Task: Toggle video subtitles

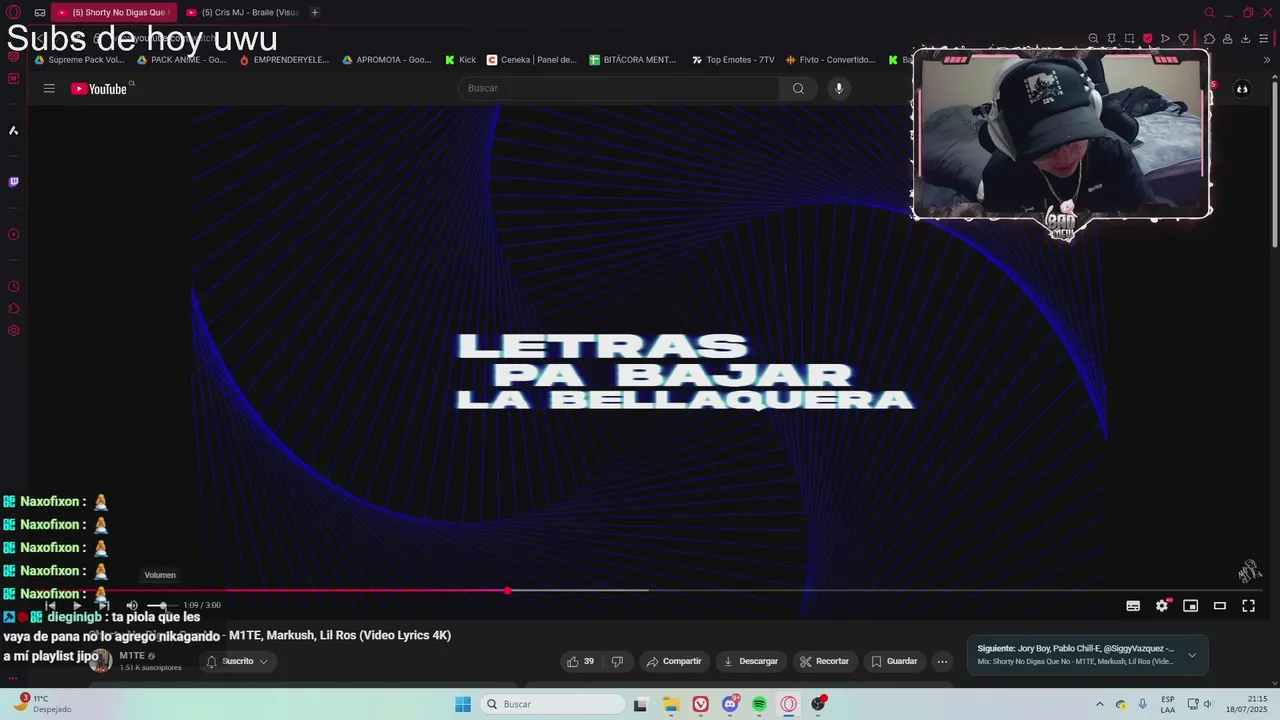Action: point(1133,606)
